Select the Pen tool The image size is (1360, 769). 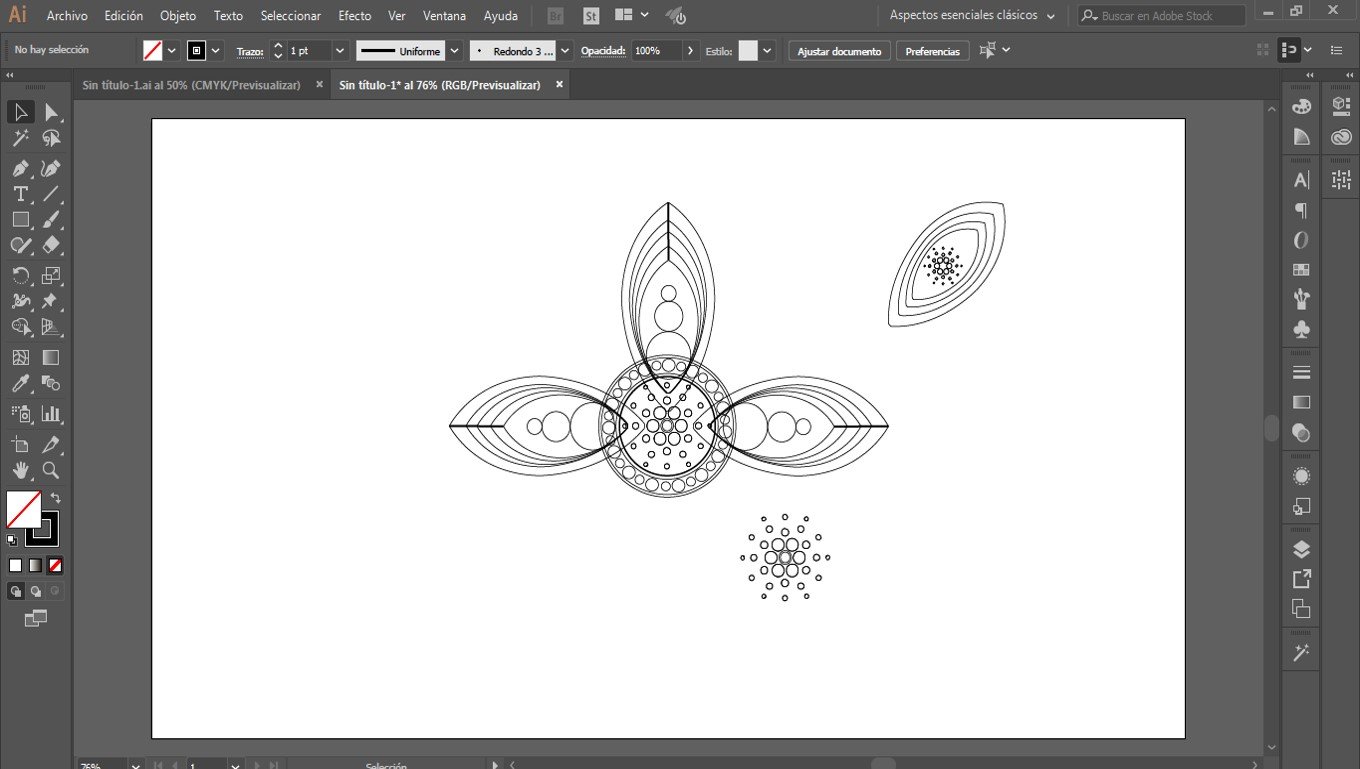coord(20,167)
